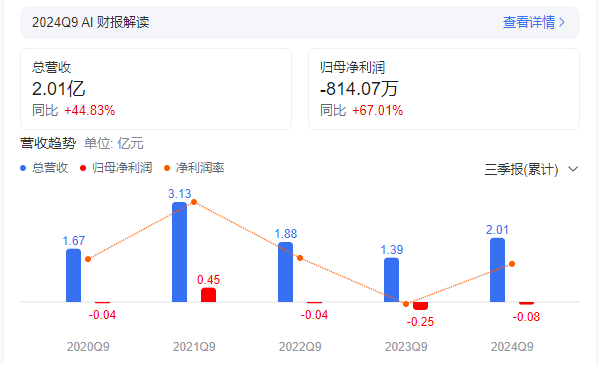This screenshot has height=365, width=599.
Task: Select the 三季报(累计) period selector text
Action: [x=521, y=169]
